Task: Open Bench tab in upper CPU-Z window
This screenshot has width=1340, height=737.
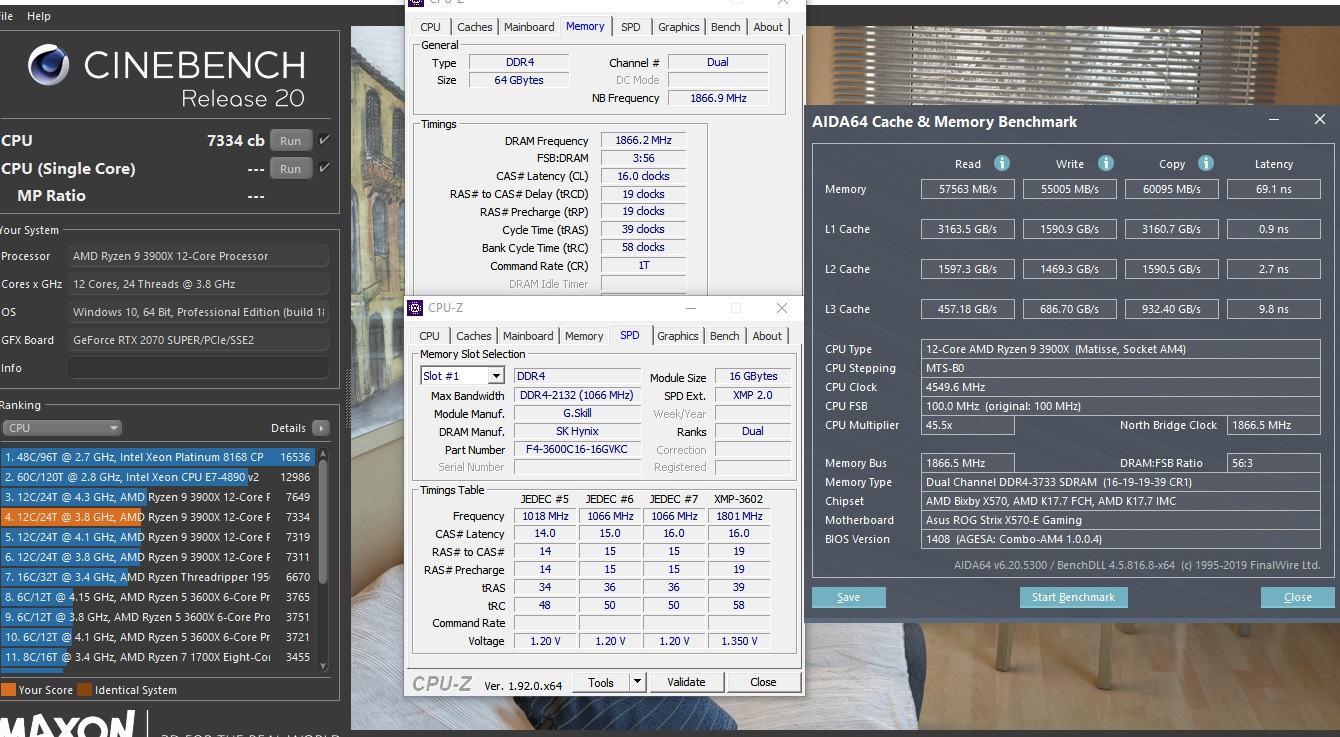Action: pyautogui.click(x=726, y=27)
